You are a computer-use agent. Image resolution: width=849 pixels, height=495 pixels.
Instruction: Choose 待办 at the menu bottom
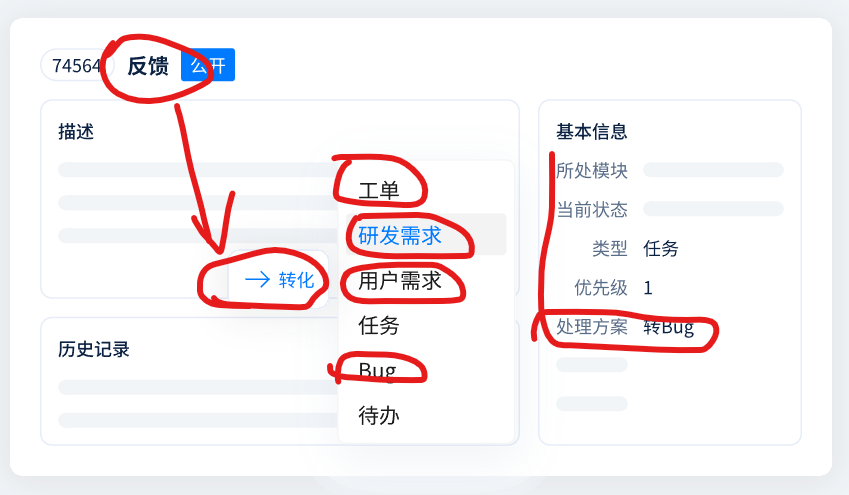pos(379,415)
